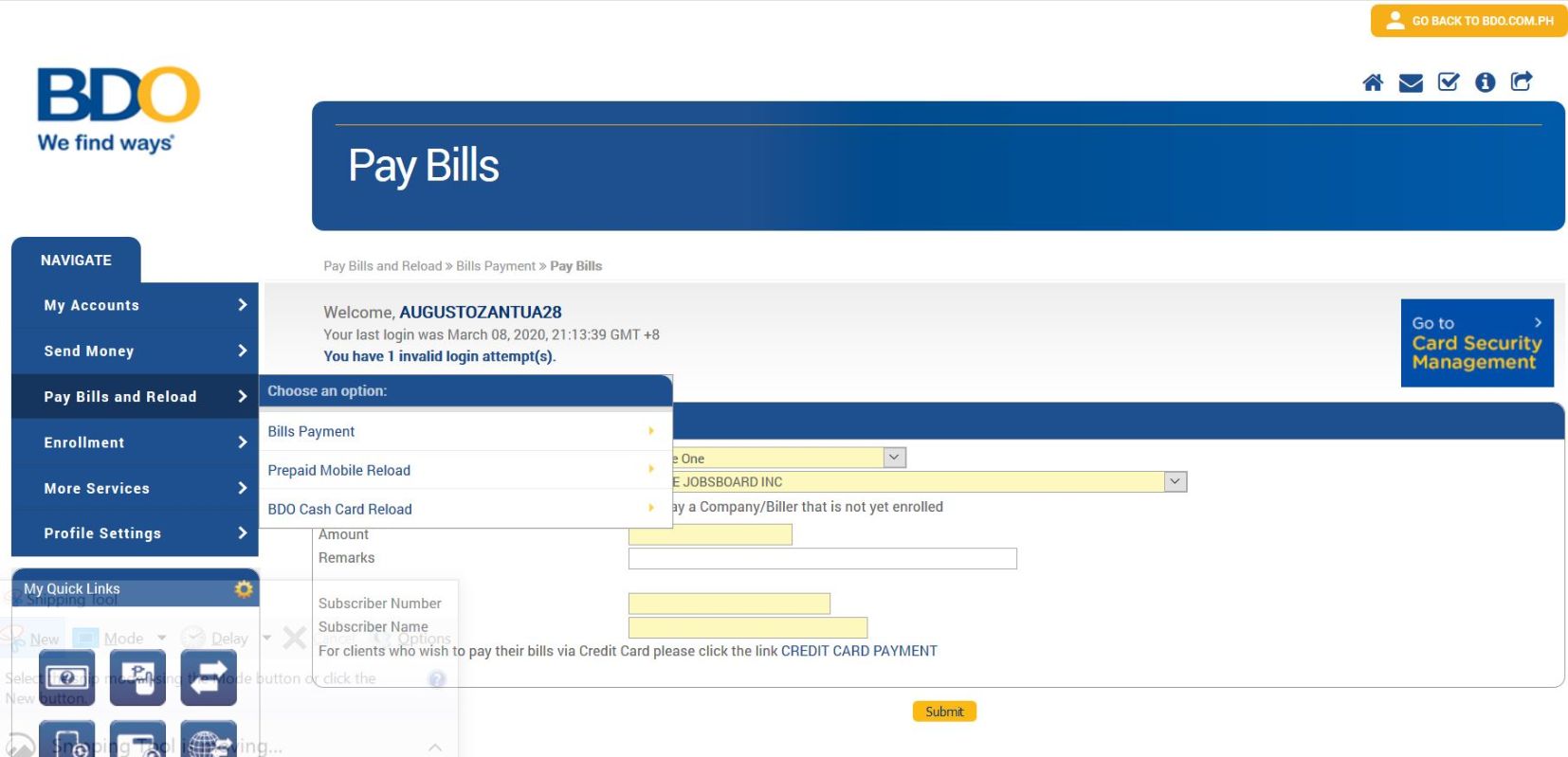Click the Subscriber Name input field
Image resolution: width=1568 pixels, height=757 pixels.
coord(748,627)
